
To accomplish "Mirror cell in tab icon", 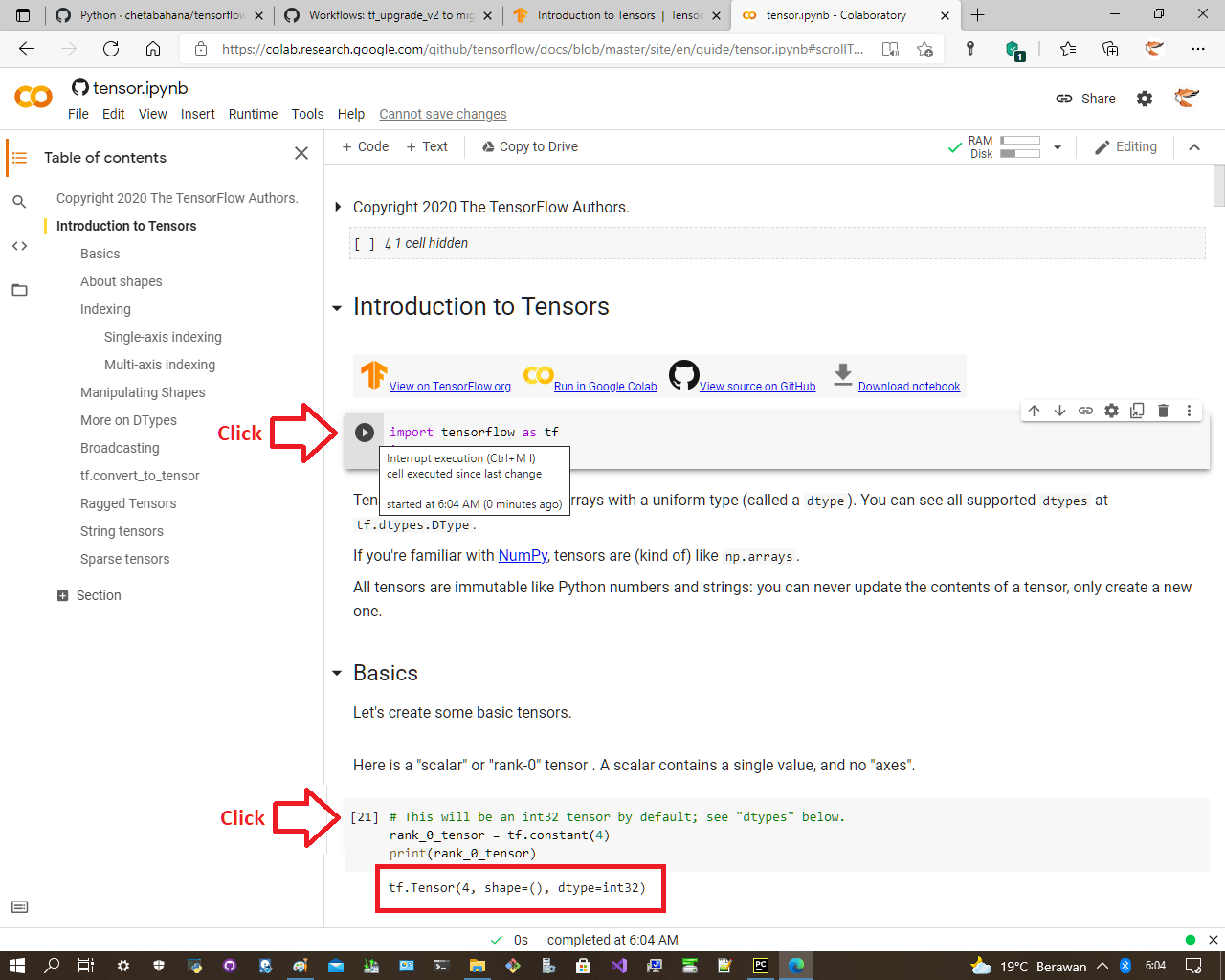I will click(x=1137, y=411).
